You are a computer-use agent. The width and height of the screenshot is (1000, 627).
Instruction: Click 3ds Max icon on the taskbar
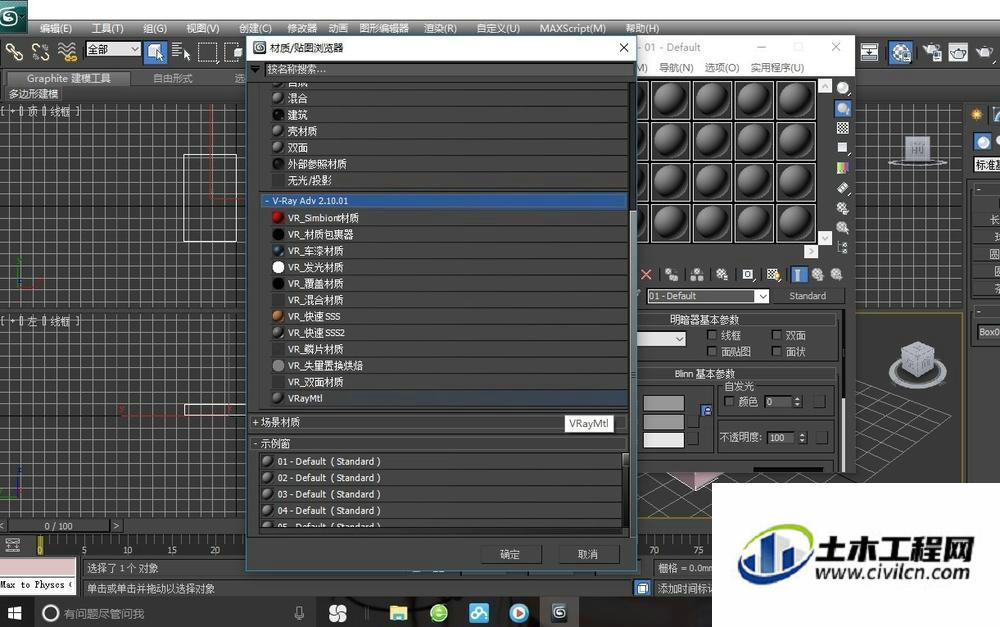[x=559, y=613]
